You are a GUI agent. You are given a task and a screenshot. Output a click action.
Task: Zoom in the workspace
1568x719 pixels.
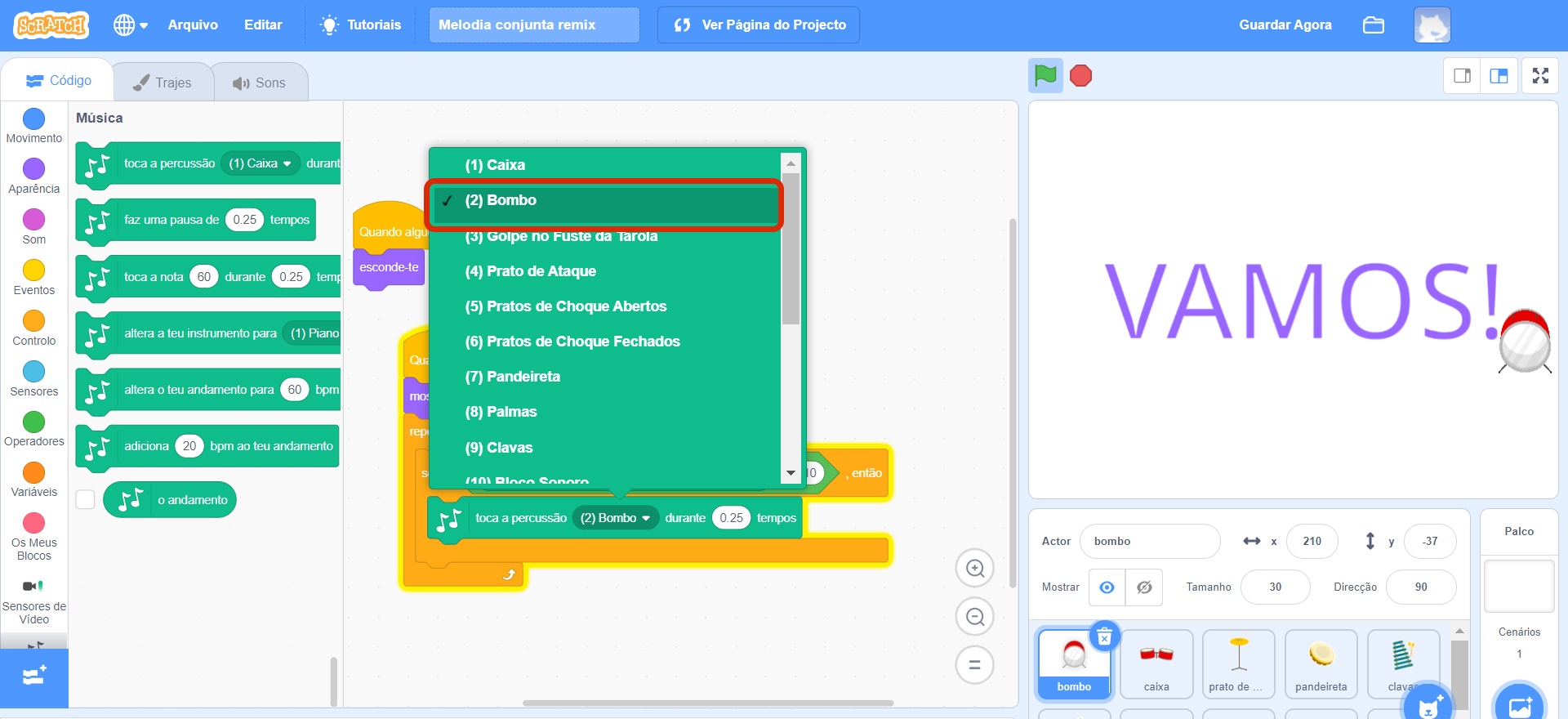click(974, 569)
